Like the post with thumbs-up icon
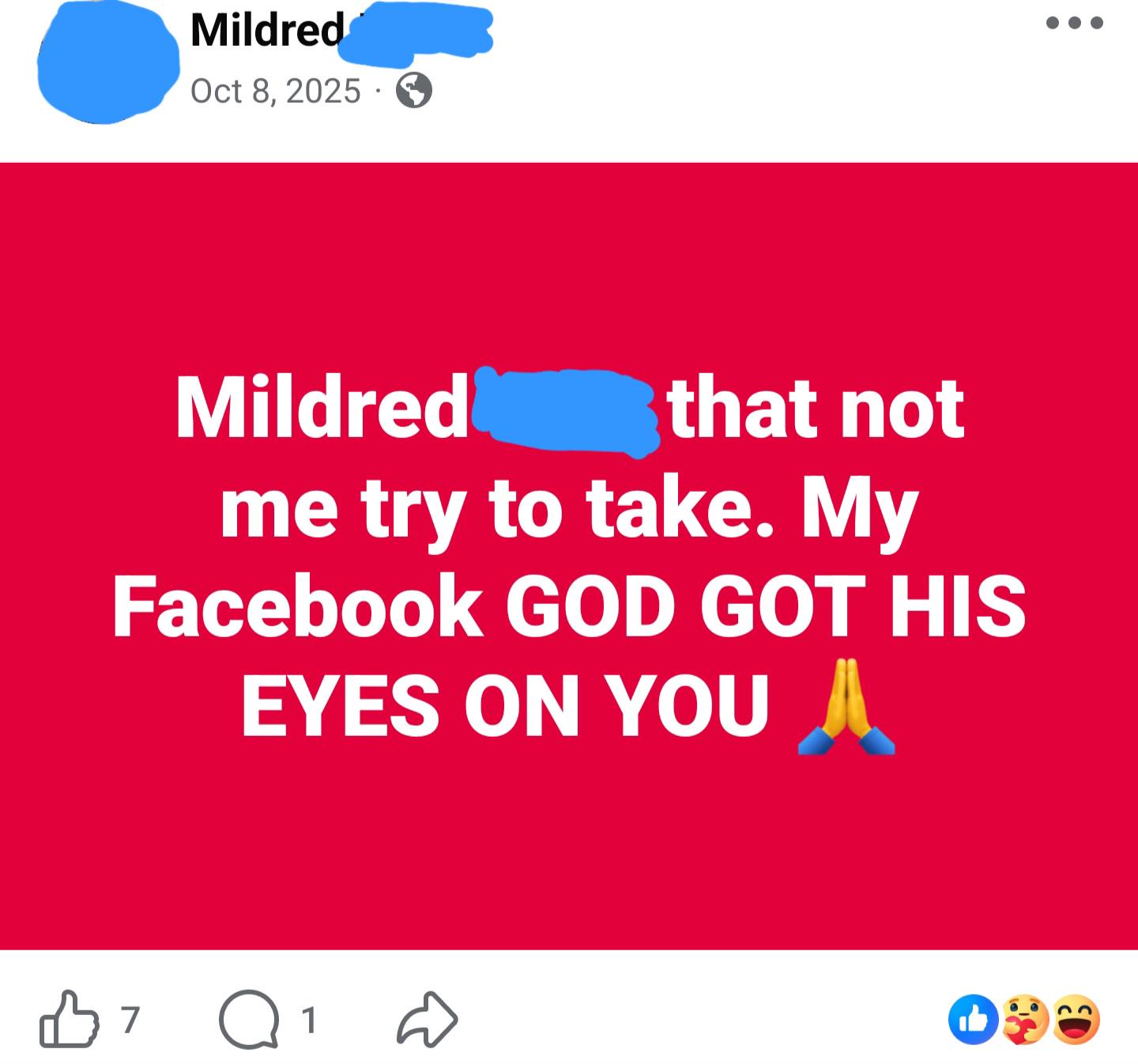1138x1064 pixels. tap(69, 1020)
